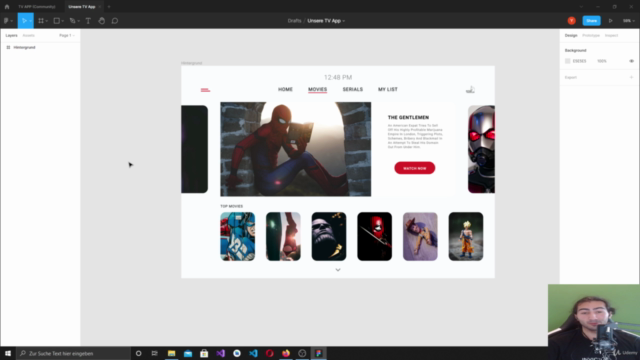Viewport: 640px width, 360px height.
Task: Click the Drafts breadcrumb link
Action: 294,21
